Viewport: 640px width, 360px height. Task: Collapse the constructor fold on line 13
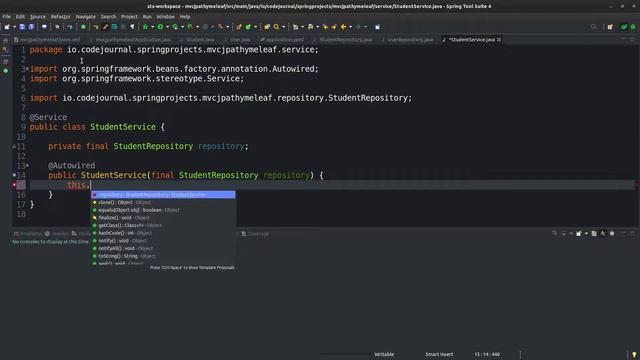(27, 166)
